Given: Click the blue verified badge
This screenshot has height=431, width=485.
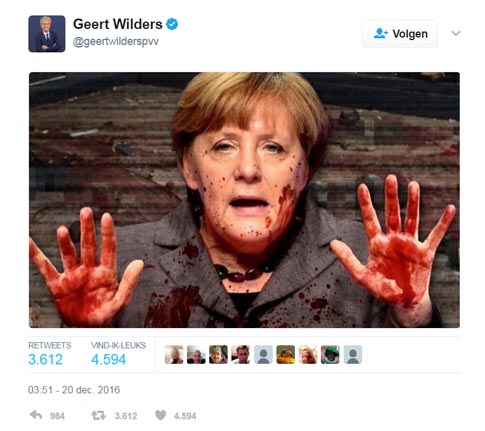Looking at the screenshot, I should (x=172, y=24).
